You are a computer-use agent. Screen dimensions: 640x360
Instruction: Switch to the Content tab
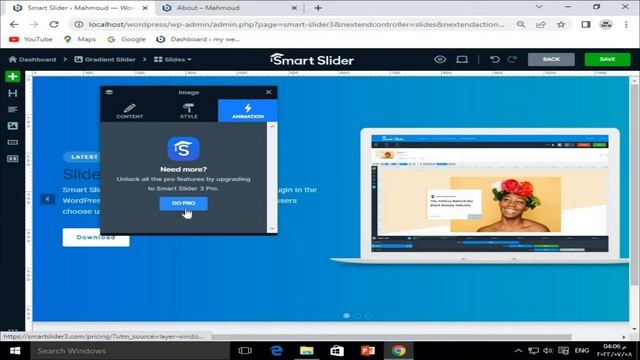tap(129, 111)
